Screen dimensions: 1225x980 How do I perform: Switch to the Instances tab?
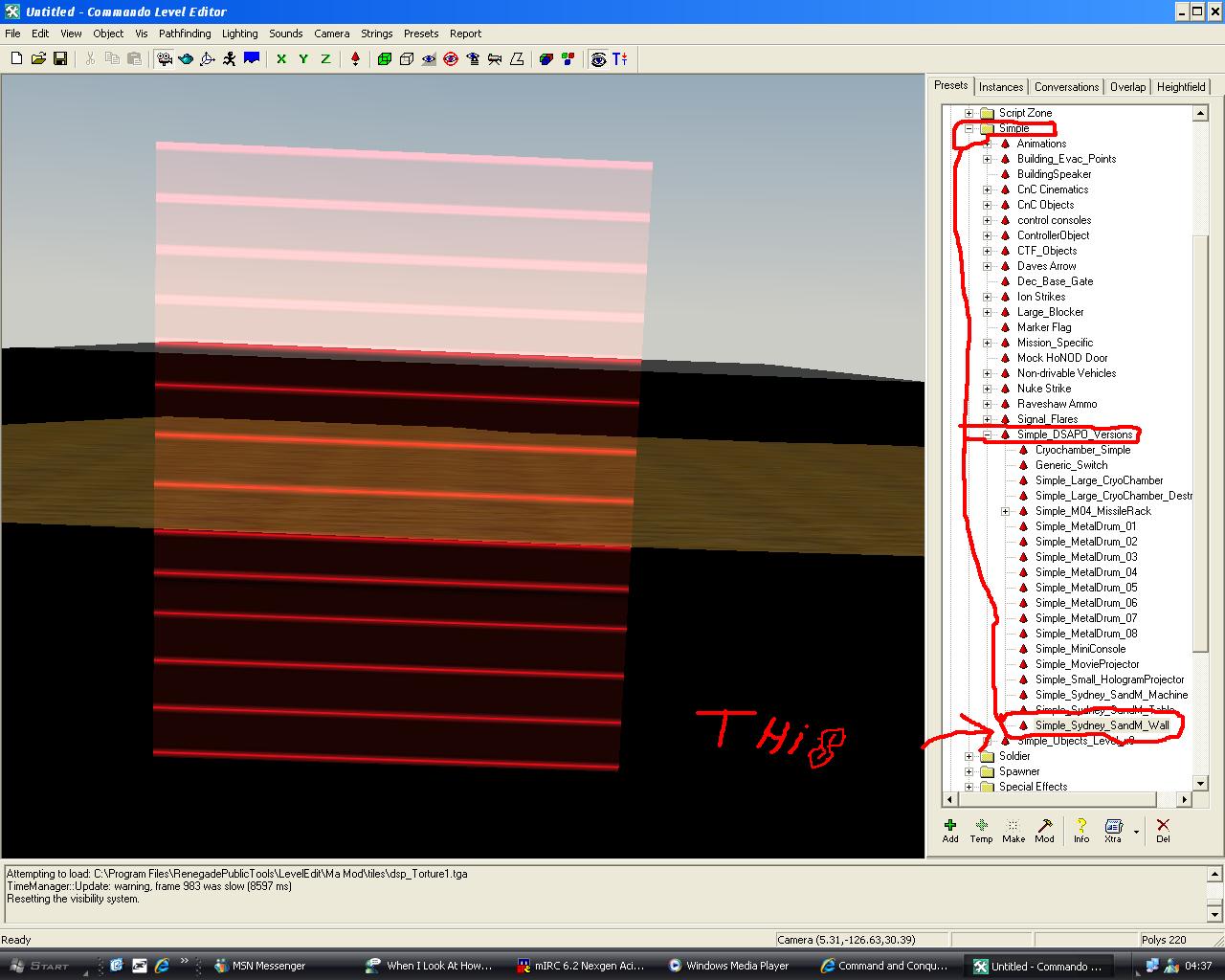coord(1001,87)
